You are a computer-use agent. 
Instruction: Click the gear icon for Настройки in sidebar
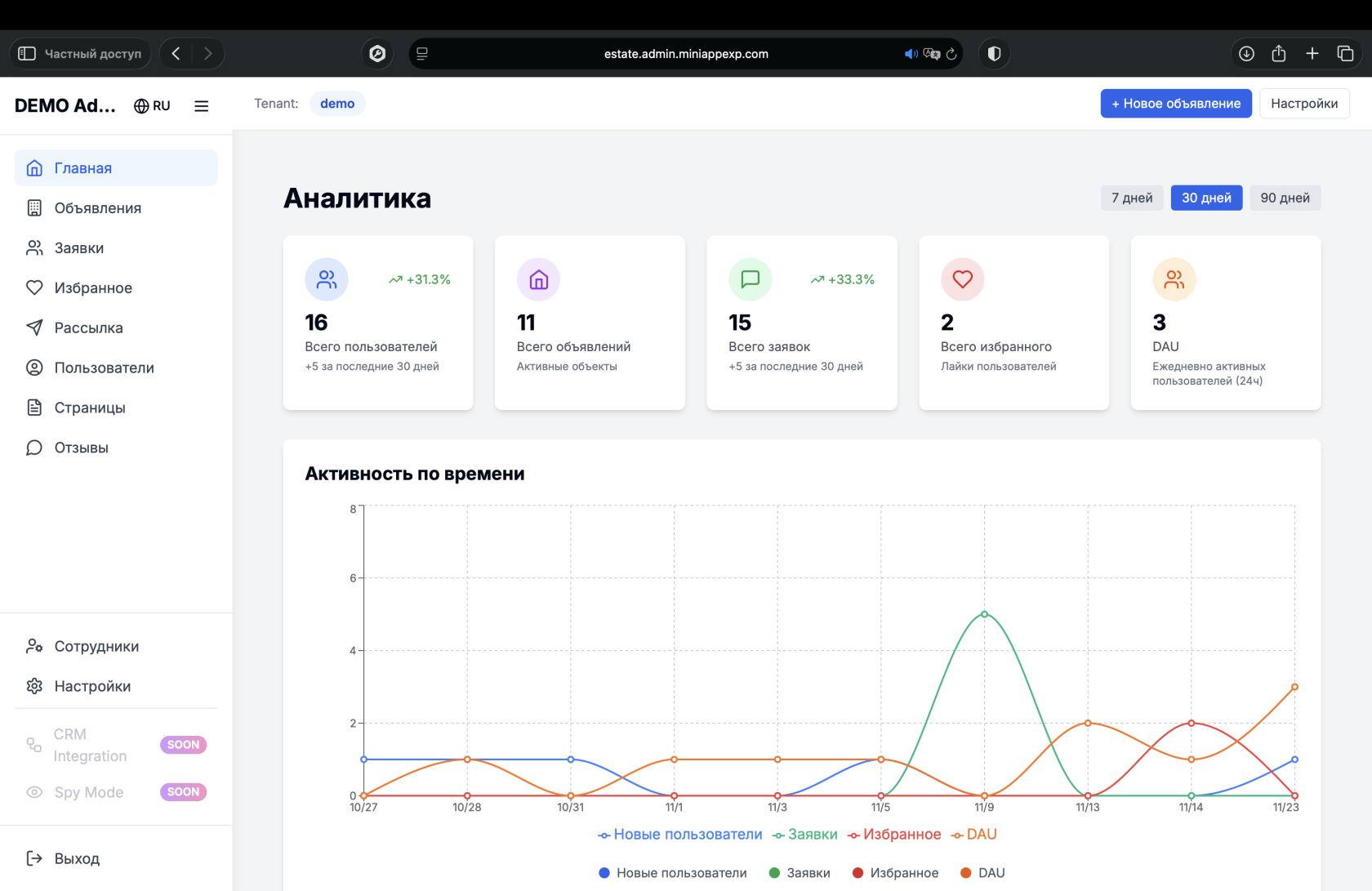34,686
